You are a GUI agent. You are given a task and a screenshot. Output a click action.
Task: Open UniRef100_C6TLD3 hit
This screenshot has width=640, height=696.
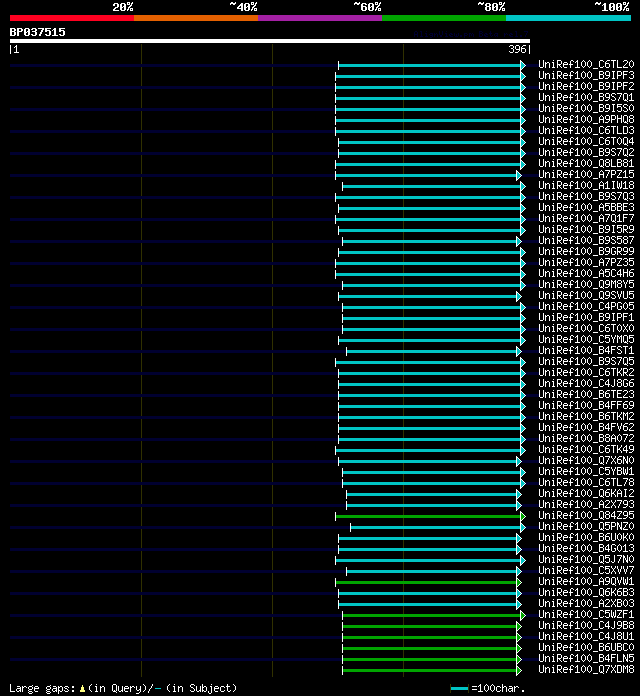click(586, 130)
